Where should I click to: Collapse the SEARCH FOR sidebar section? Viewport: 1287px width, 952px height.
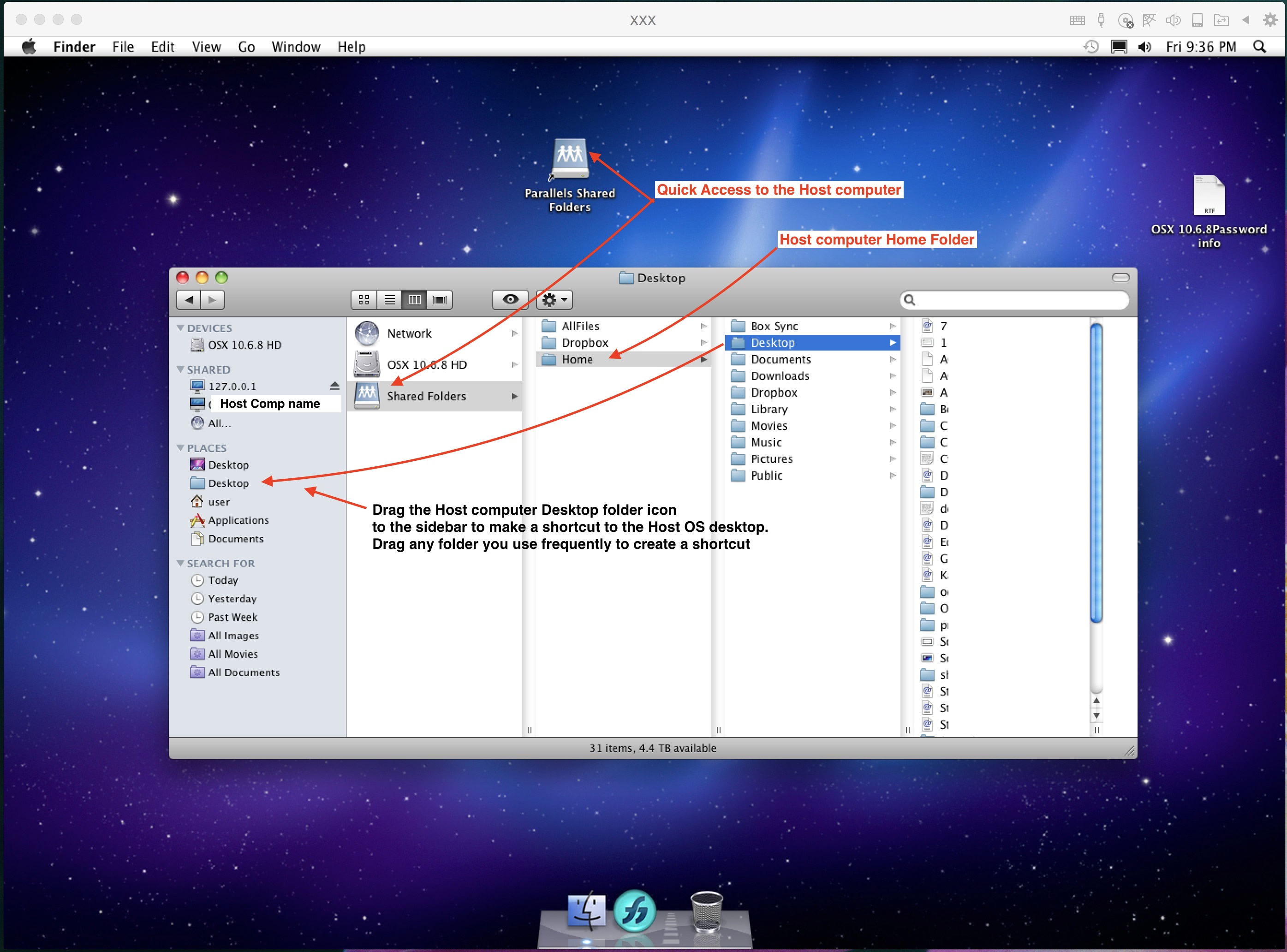[180, 563]
